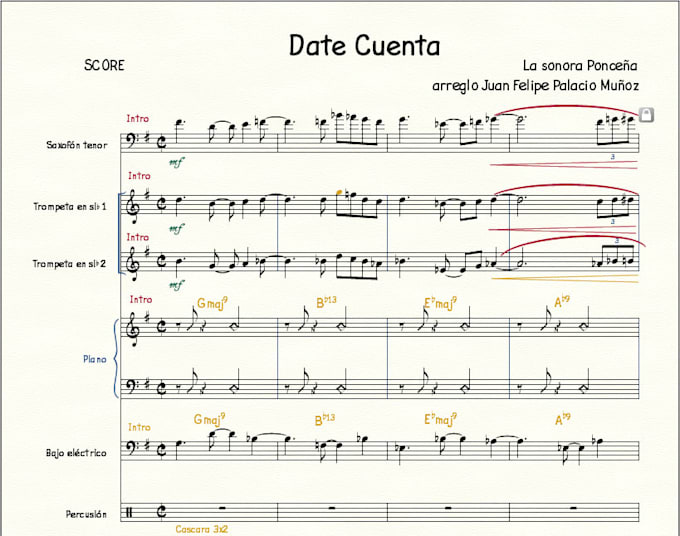Viewport: 680px width, 536px height.
Task: Click the "Percusión" instrument name
Action: coord(86,514)
